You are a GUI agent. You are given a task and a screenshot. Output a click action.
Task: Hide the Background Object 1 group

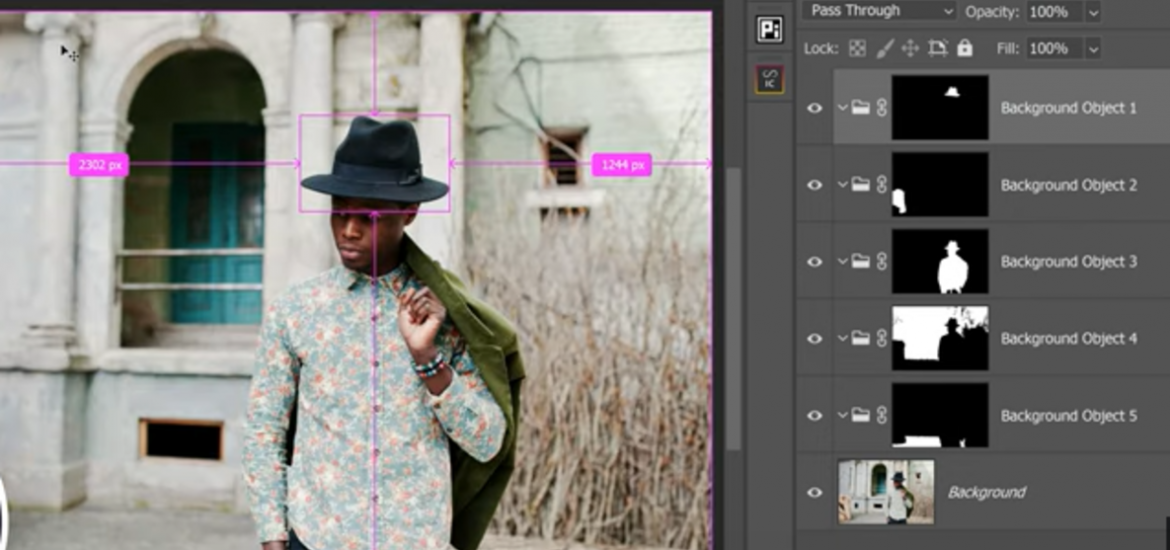(x=815, y=108)
